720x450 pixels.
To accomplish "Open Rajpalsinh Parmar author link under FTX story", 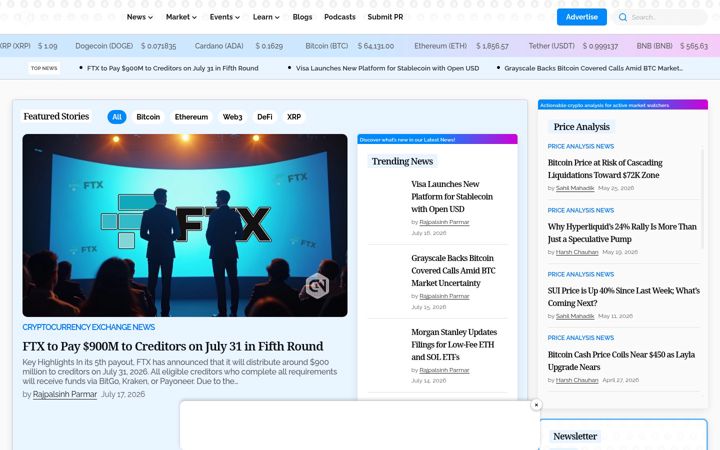I will point(65,394).
